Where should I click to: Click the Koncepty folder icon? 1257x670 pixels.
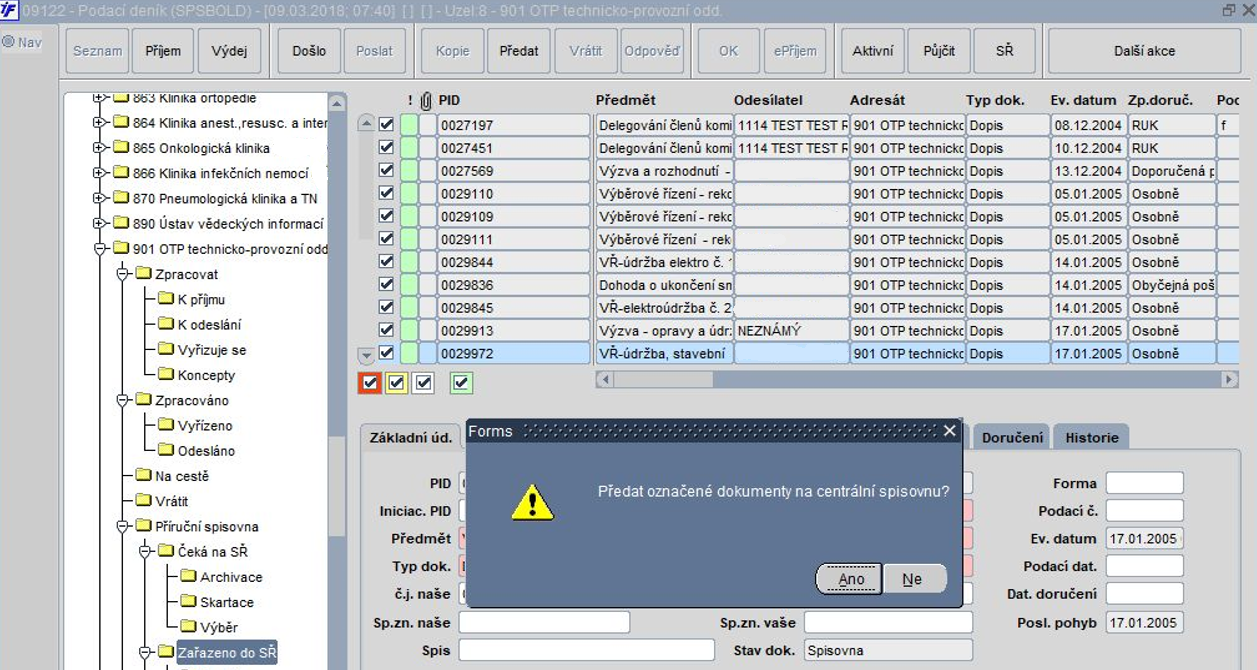coord(165,375)
